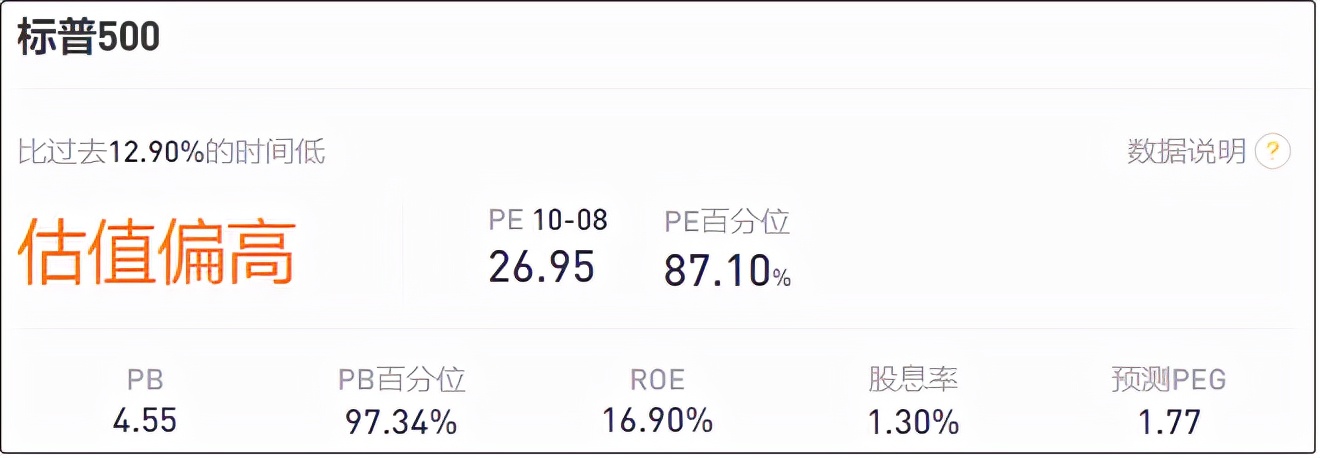Select the PE percentile value 87.10%
Image resolution: width=1320 pixels, height=458 pixels.
(727, 271)
